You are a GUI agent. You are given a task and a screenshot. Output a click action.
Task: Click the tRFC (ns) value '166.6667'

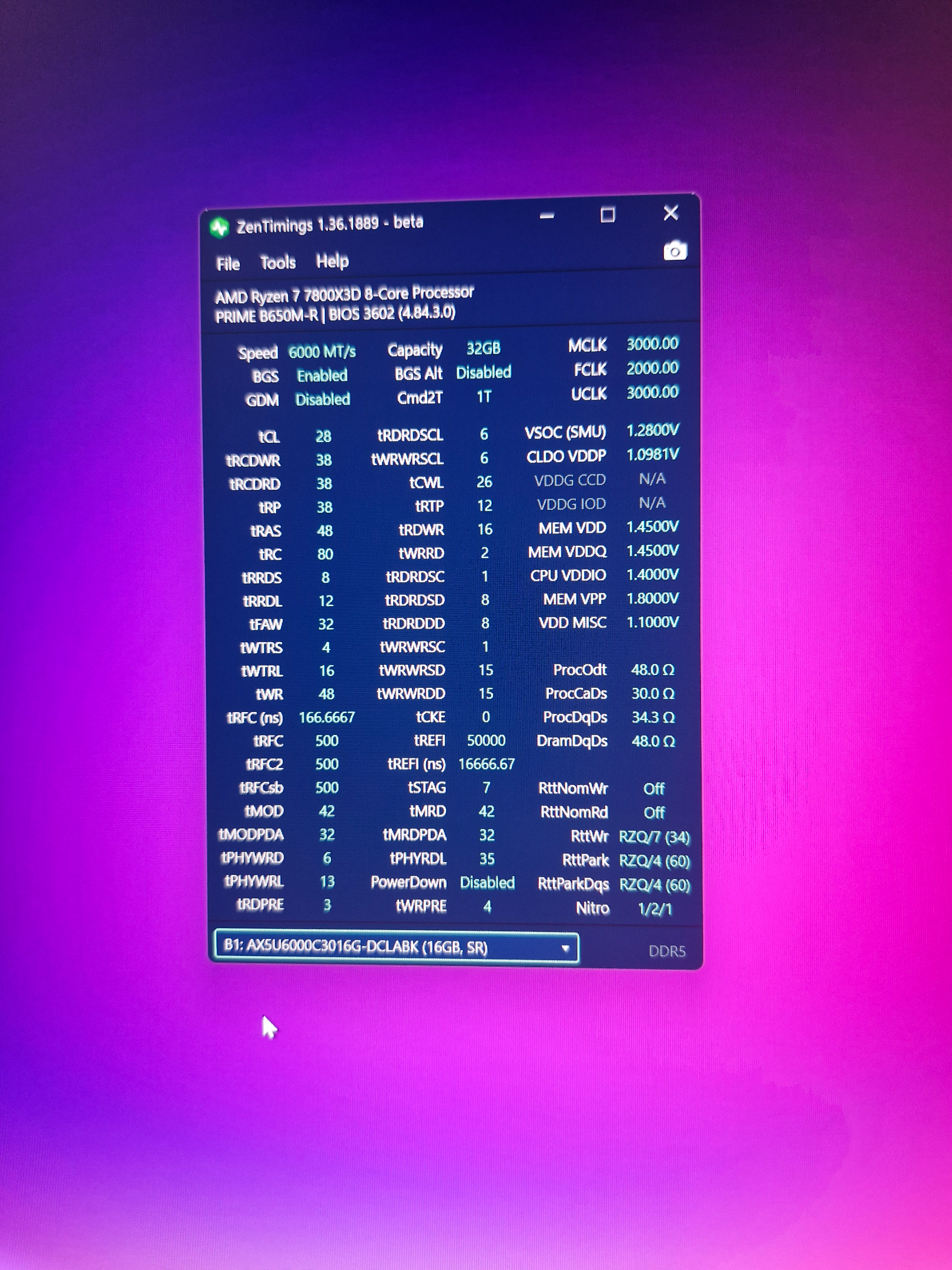coord(327,718)
